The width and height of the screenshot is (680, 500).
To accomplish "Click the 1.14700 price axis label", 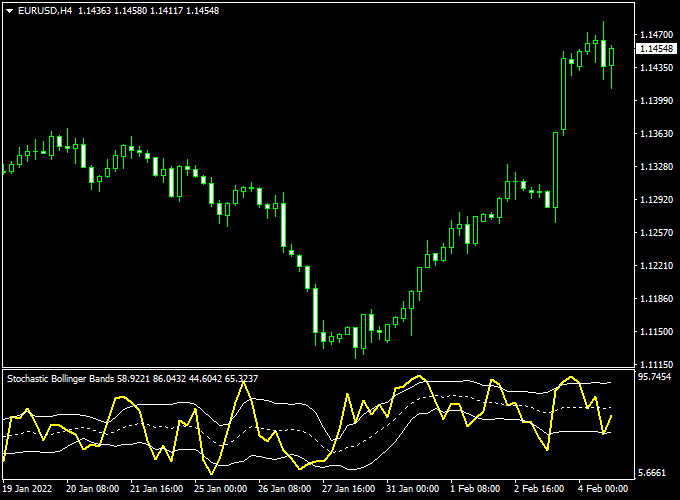I will tap(657, 35).
